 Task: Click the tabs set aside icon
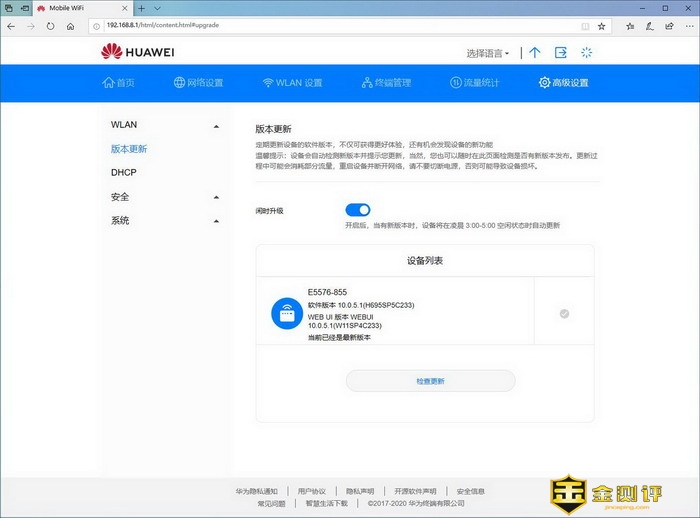pos(8,8)
